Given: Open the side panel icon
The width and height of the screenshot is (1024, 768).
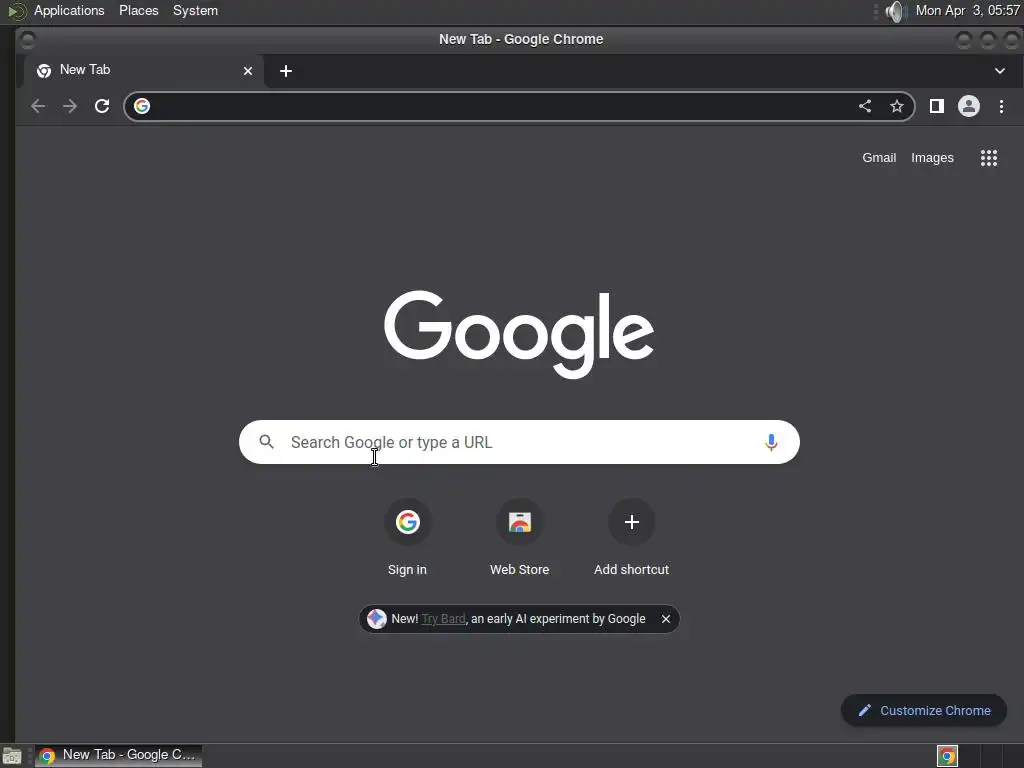Looking at the screenshot, I should pos(936,106).
